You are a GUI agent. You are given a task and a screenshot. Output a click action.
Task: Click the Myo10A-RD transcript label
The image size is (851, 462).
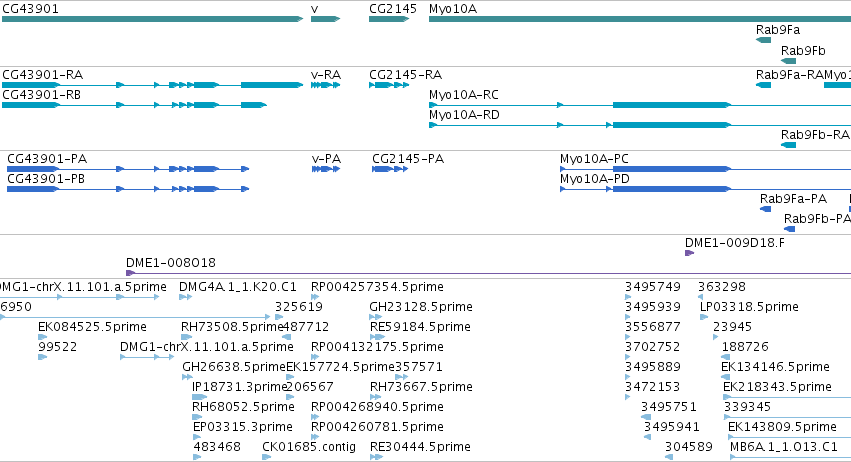464,115
